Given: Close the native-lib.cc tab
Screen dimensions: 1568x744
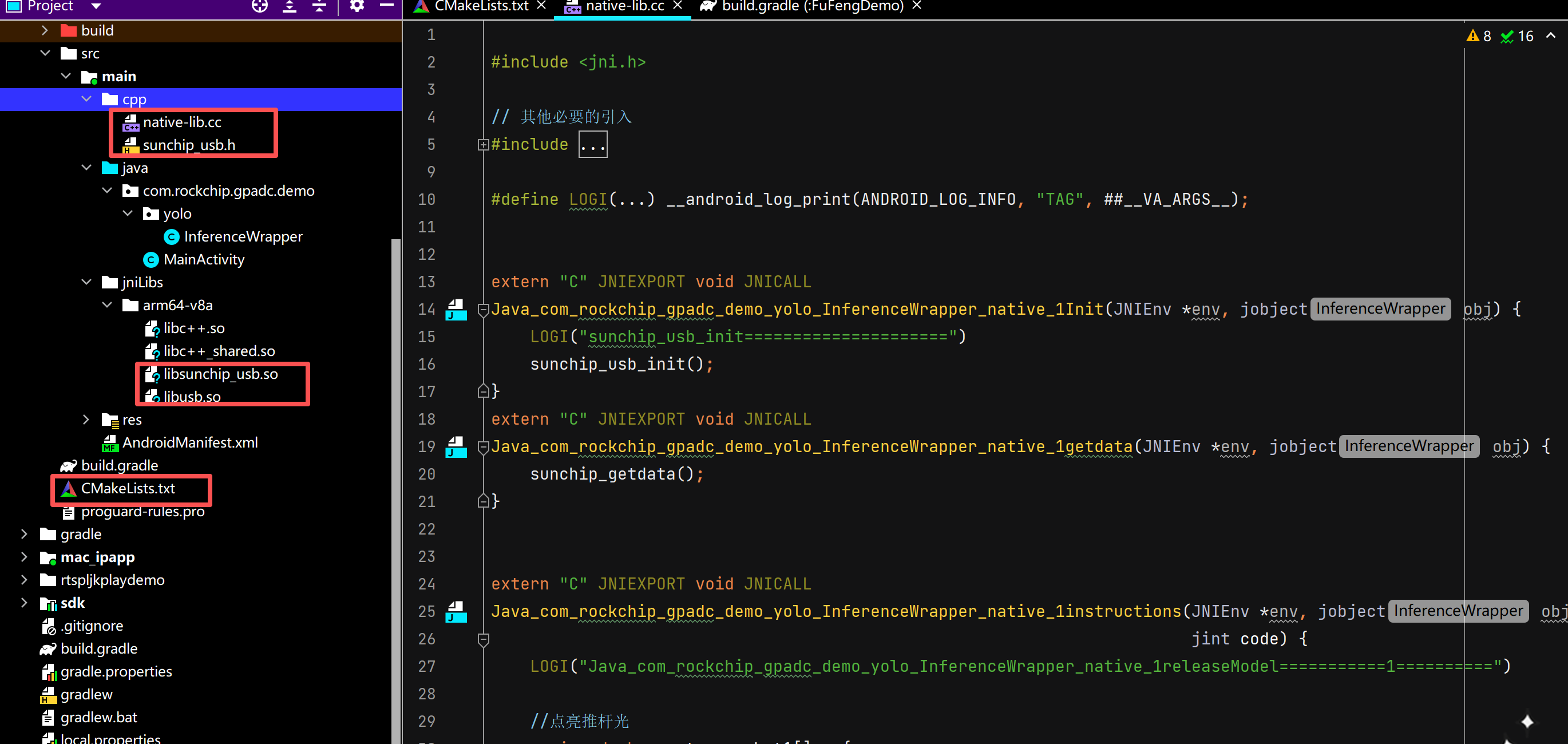Looking at the screenshot, I should [x=678, y=6].
